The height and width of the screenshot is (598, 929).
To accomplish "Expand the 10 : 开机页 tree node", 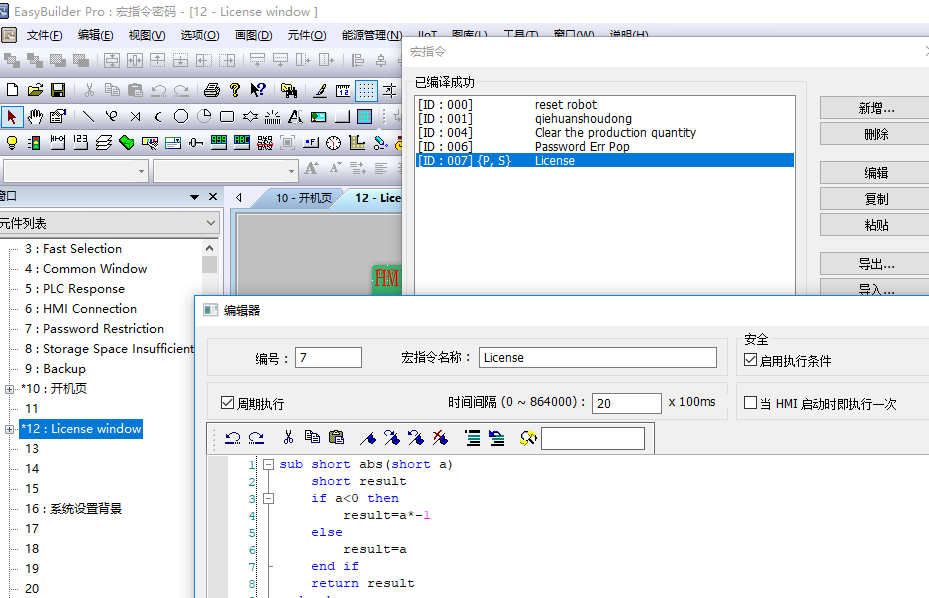I will pyautogui.click(x=10, y=389).
